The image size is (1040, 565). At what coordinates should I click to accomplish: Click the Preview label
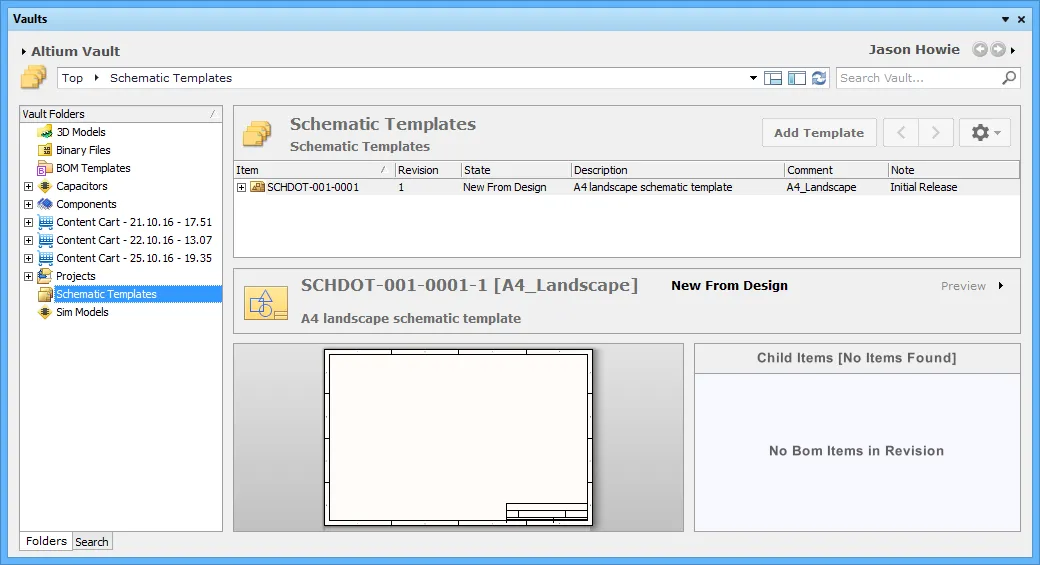click(x=963, y=286)
